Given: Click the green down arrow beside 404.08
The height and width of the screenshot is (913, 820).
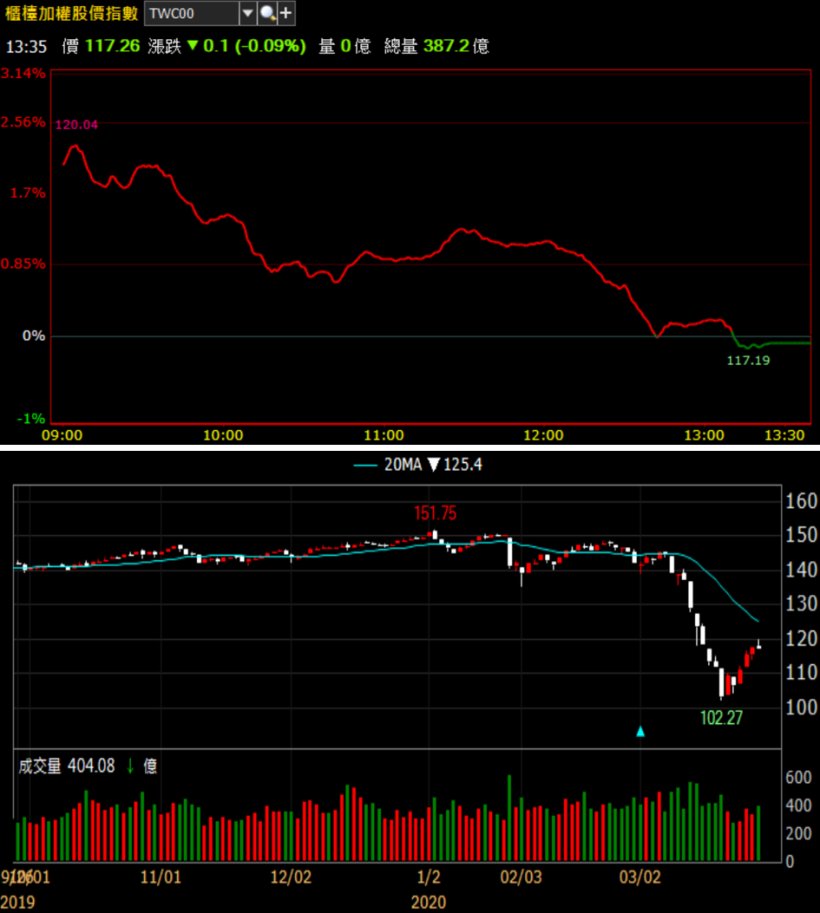Looking at the screenshot, I should pyautogui.click(x=130, y=766).
